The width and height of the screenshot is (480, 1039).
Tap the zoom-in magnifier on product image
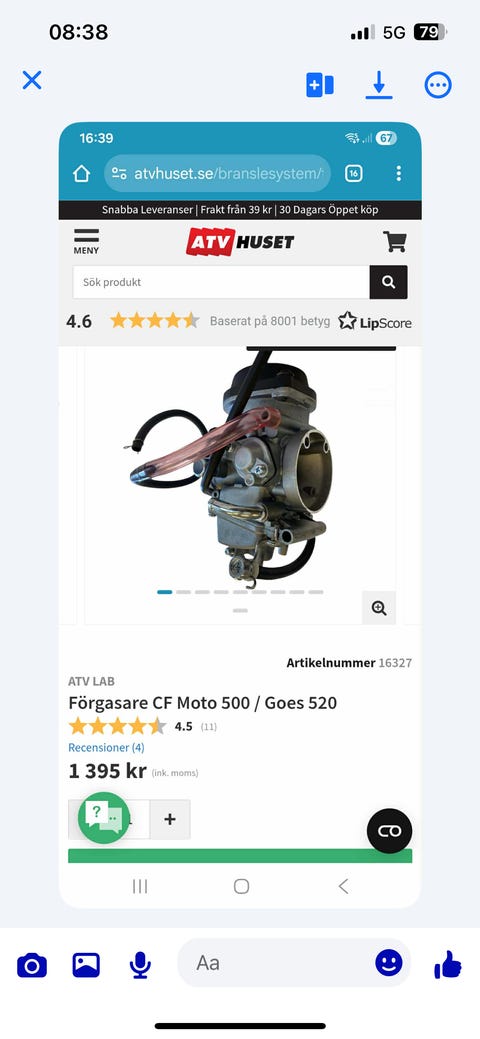(x=379, y=608)
